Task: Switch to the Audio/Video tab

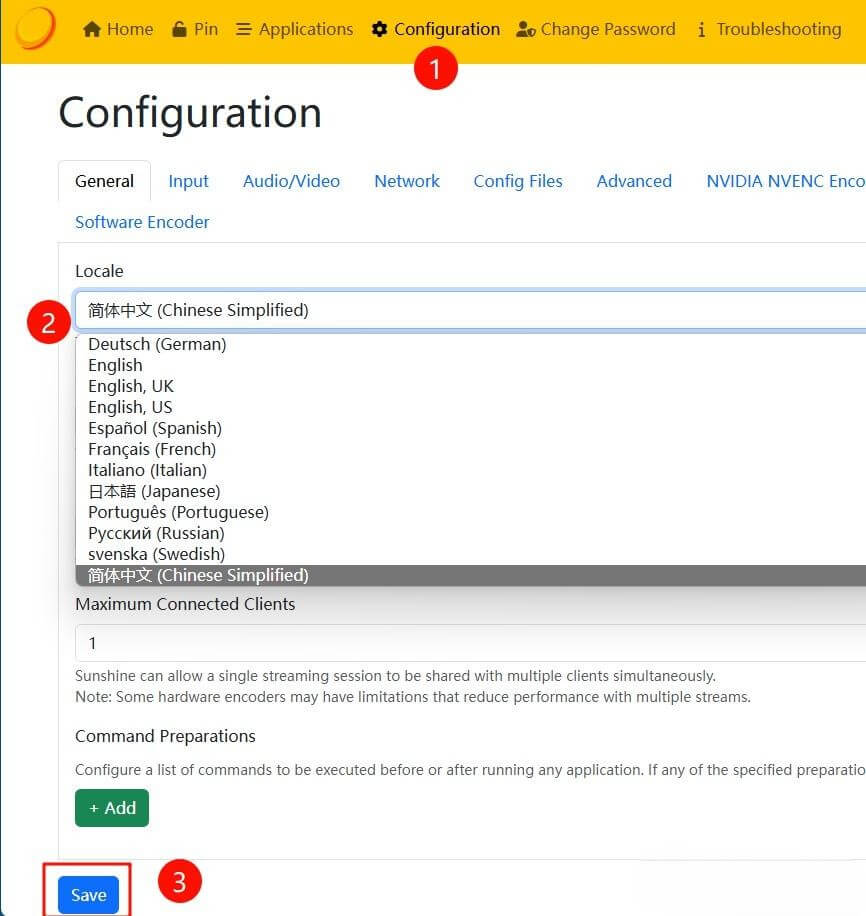Action: coord(291,181)
